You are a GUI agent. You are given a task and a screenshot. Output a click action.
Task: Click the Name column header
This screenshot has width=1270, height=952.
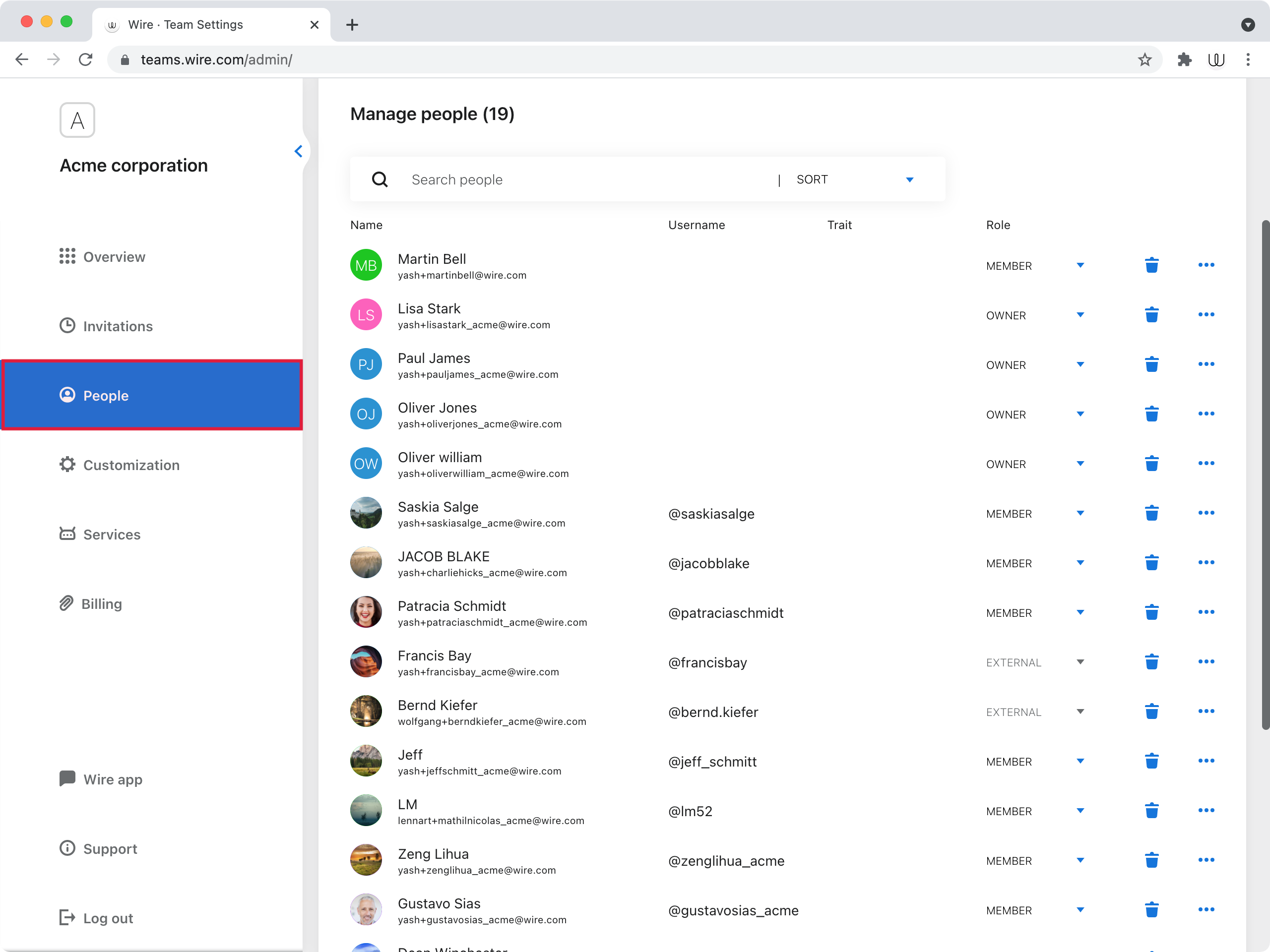[366, 225]
